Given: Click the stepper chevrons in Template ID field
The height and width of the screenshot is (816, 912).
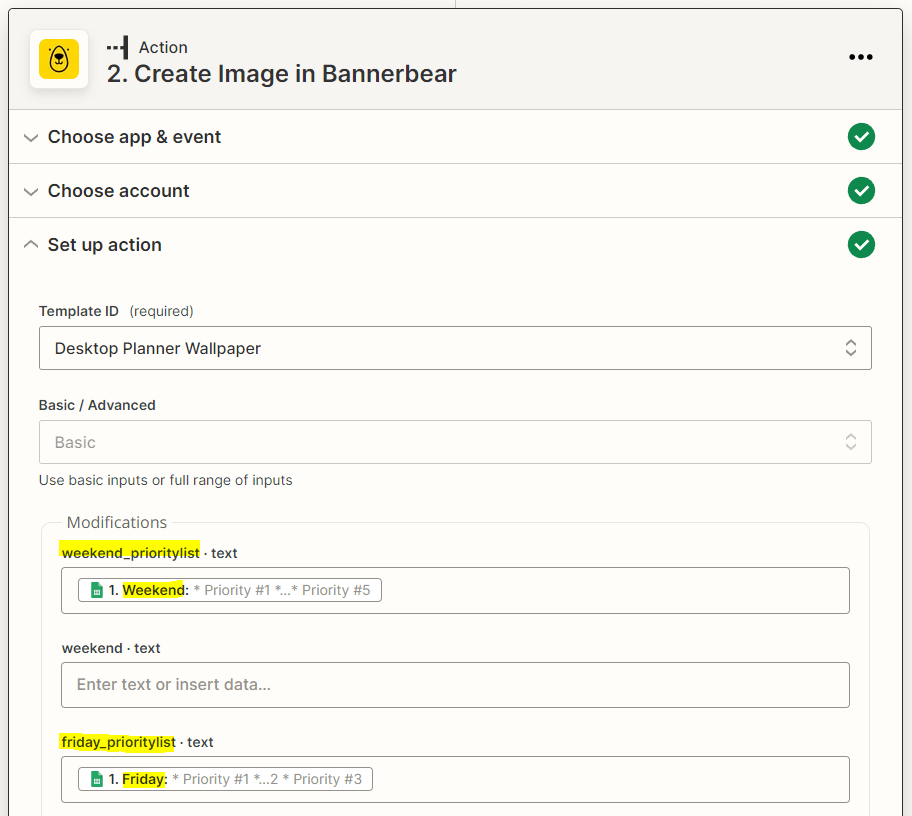Looking at the screenshot, I should point(850,347).
